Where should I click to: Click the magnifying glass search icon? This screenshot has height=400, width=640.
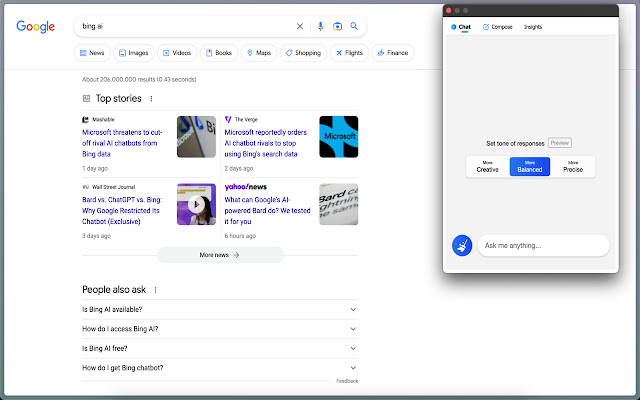point(354,26)
